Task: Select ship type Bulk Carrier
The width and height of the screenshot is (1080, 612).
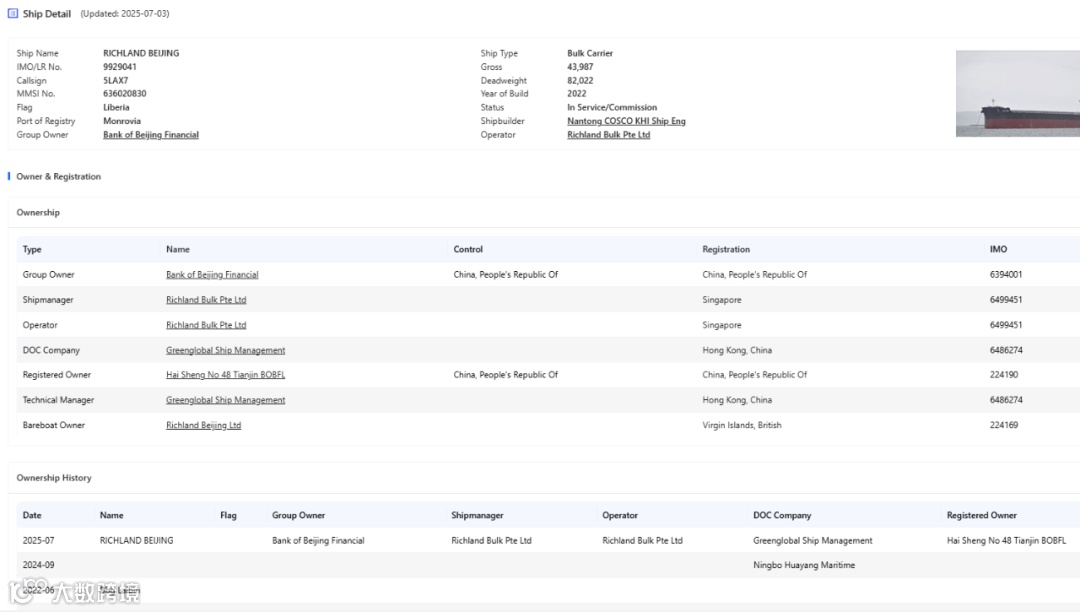Action: [x=590, y=53]
